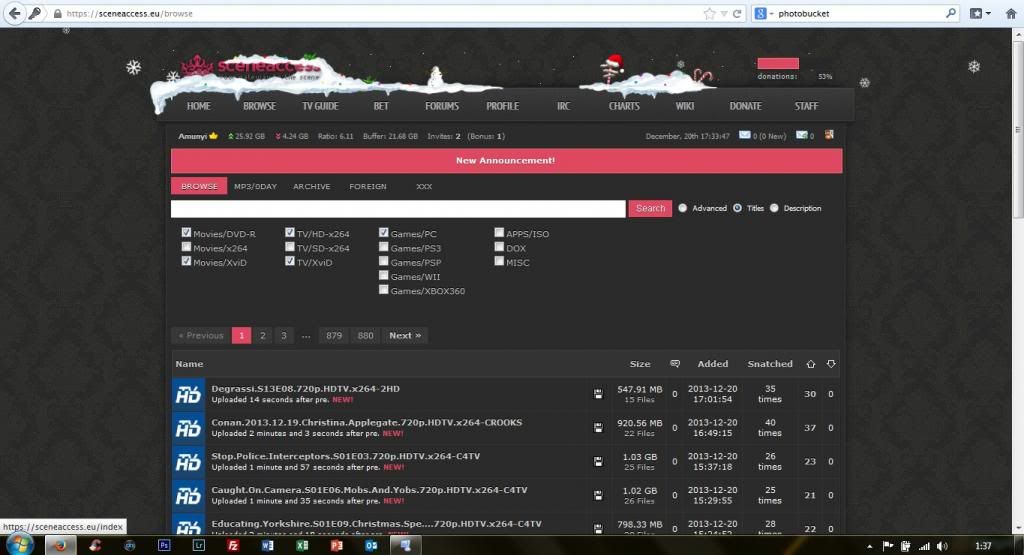Download the Degrassi.S13E08 torrent via disk icon
The image size is (1024, 555).
pyautogui.click(x=598, y=394)
